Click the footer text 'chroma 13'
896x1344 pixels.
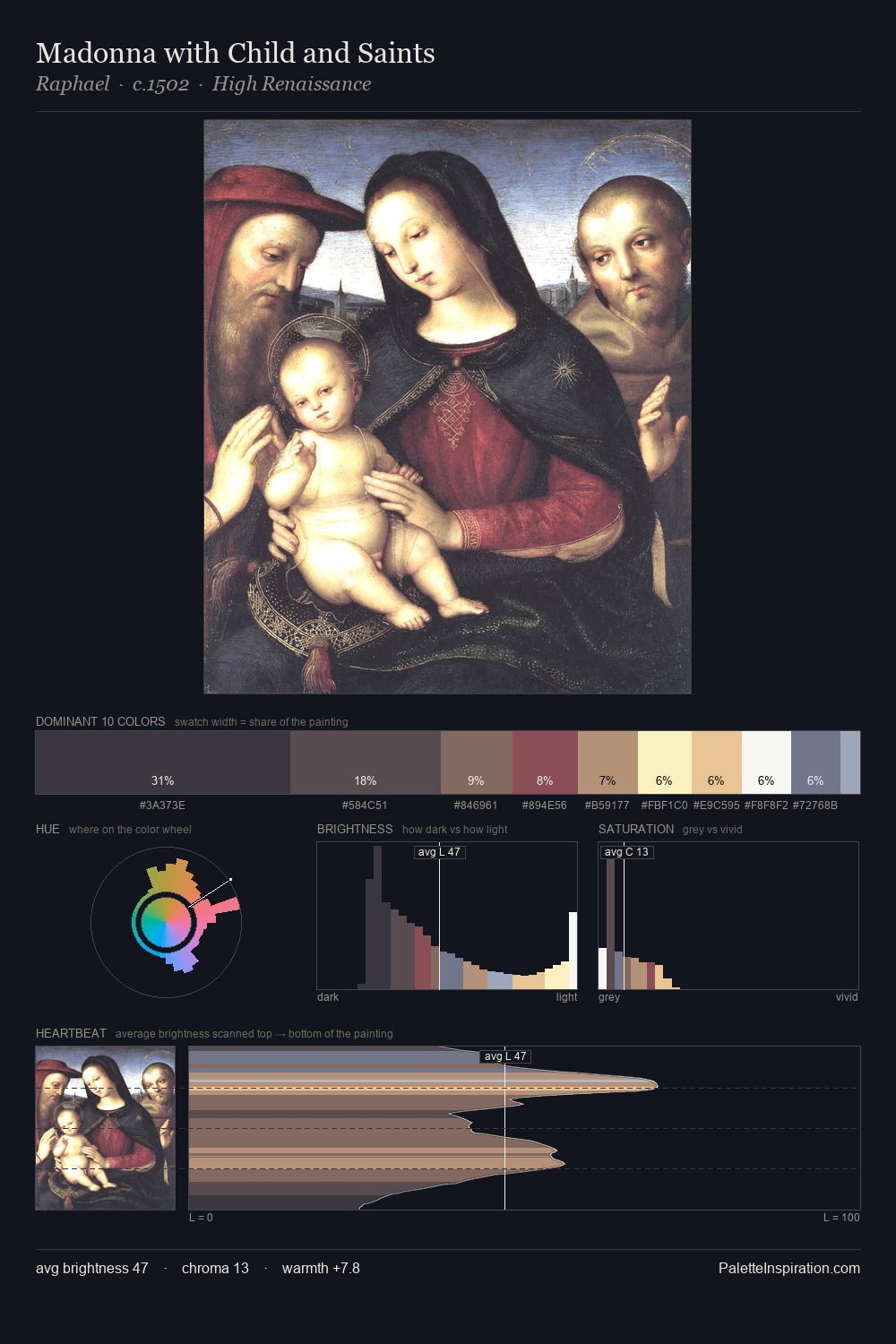pyautogui.click(x=215, y=1268)
